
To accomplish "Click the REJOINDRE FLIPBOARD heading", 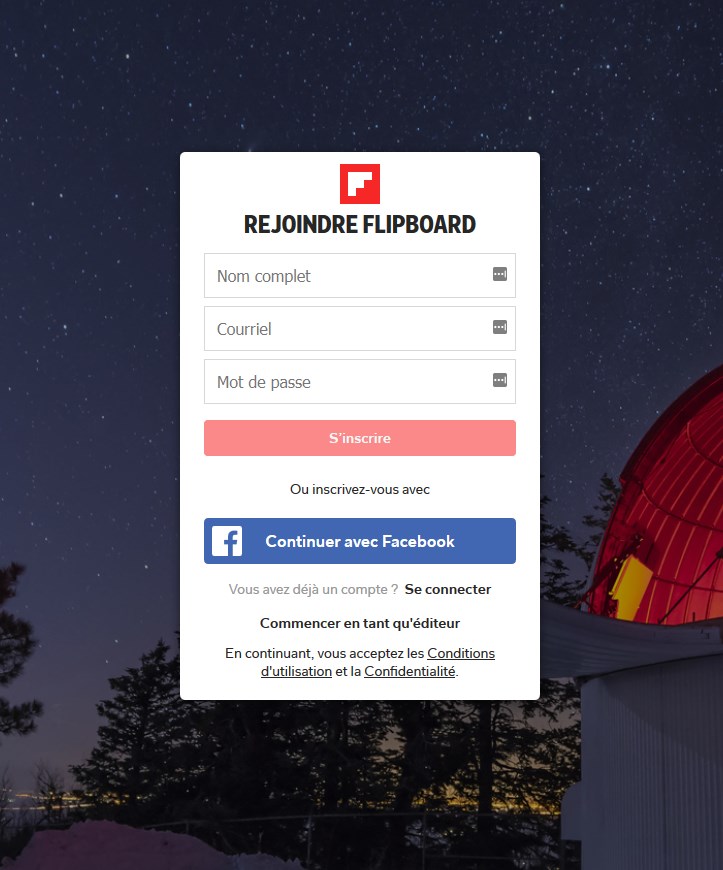I will [360, 225].
